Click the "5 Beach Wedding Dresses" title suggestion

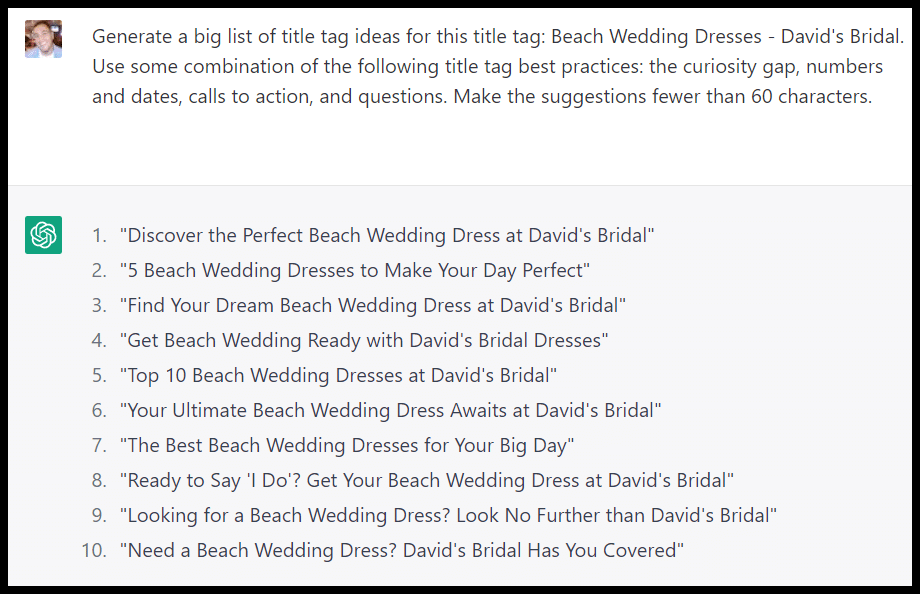tap(355, 270)
